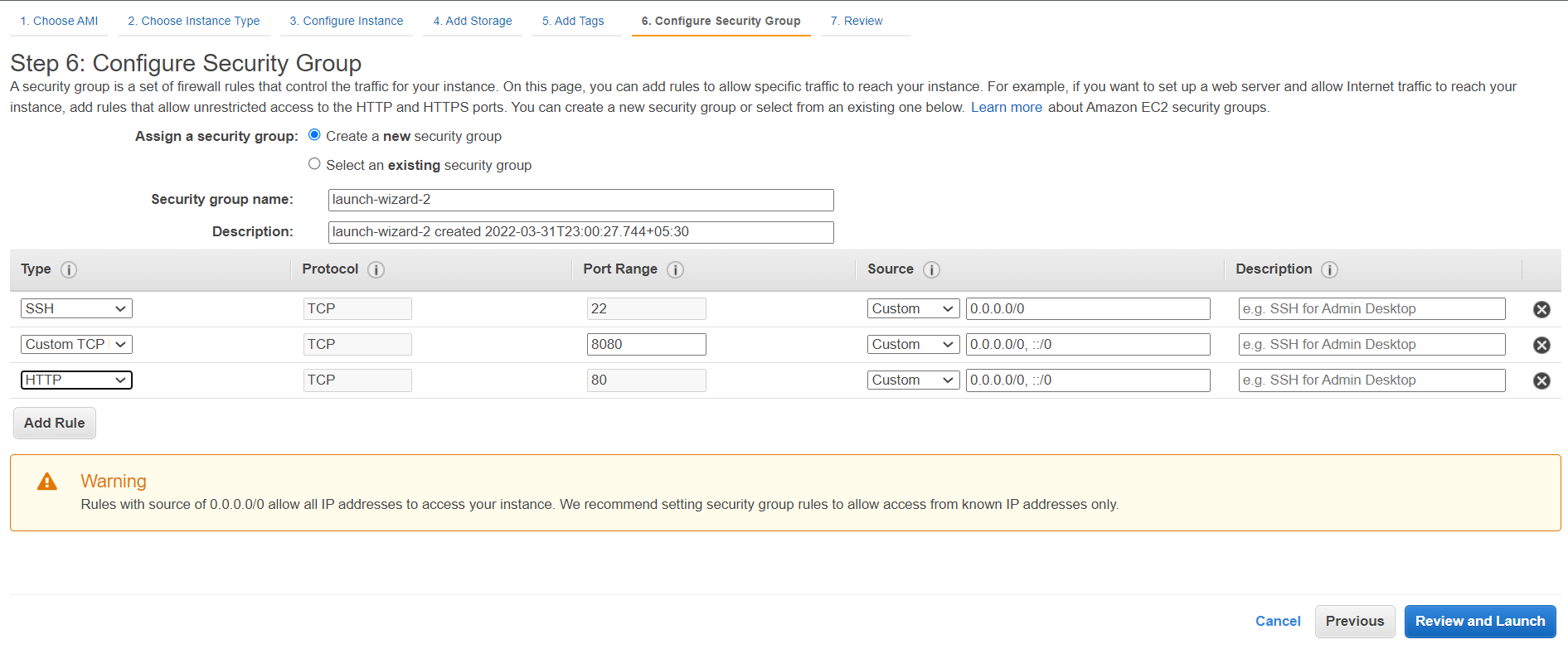Go to step 1 Choose AMI

(59, 21)
